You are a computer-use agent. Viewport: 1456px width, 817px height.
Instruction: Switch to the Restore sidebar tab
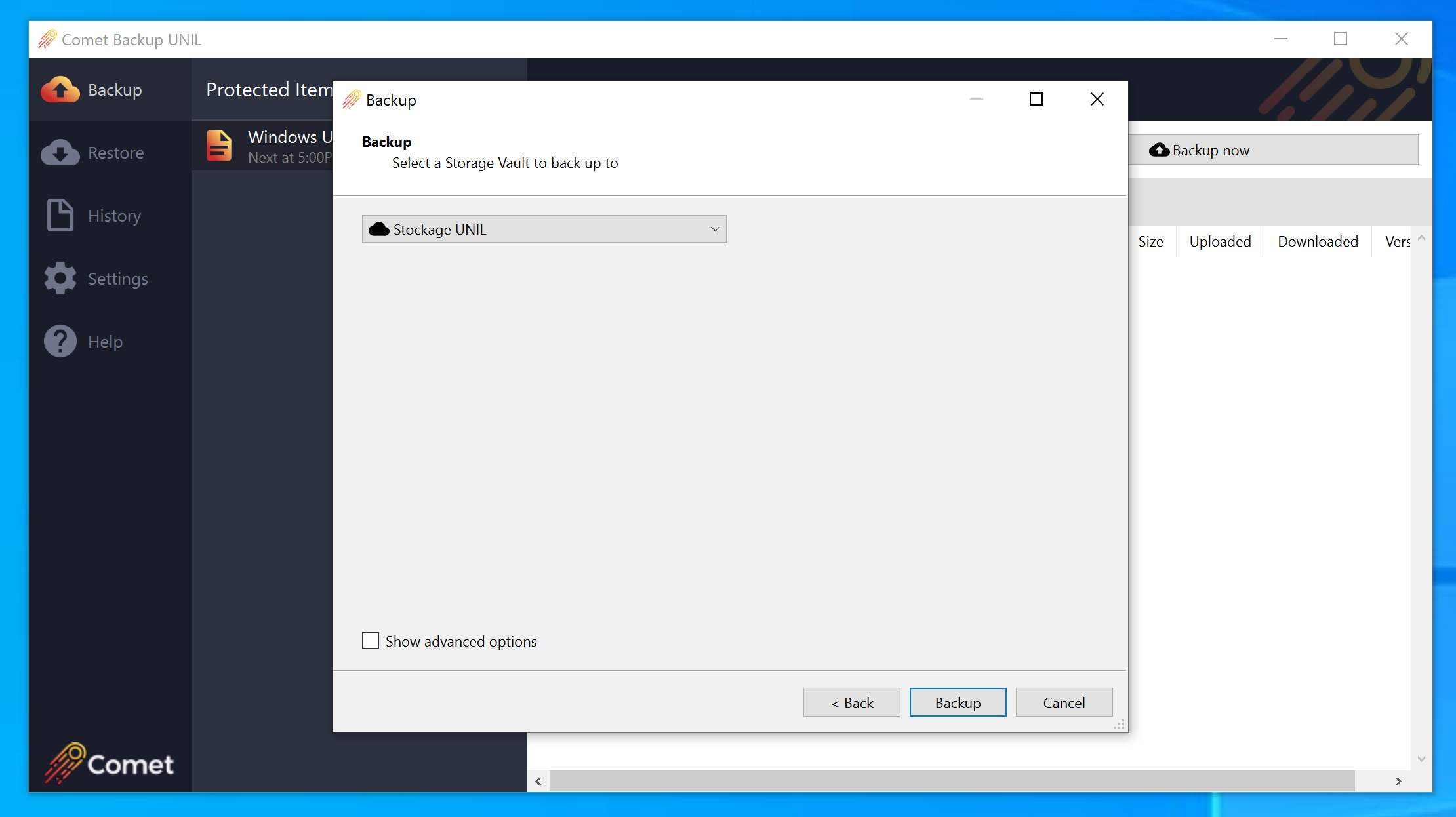pyautogui.click(x=115, y=153)
